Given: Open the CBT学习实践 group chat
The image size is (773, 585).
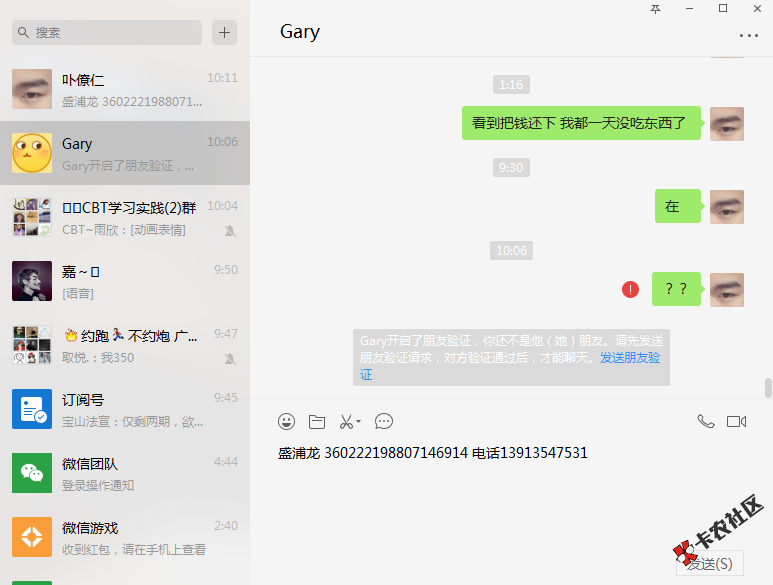Looking at the screenshot, I should tap(125, 217).
